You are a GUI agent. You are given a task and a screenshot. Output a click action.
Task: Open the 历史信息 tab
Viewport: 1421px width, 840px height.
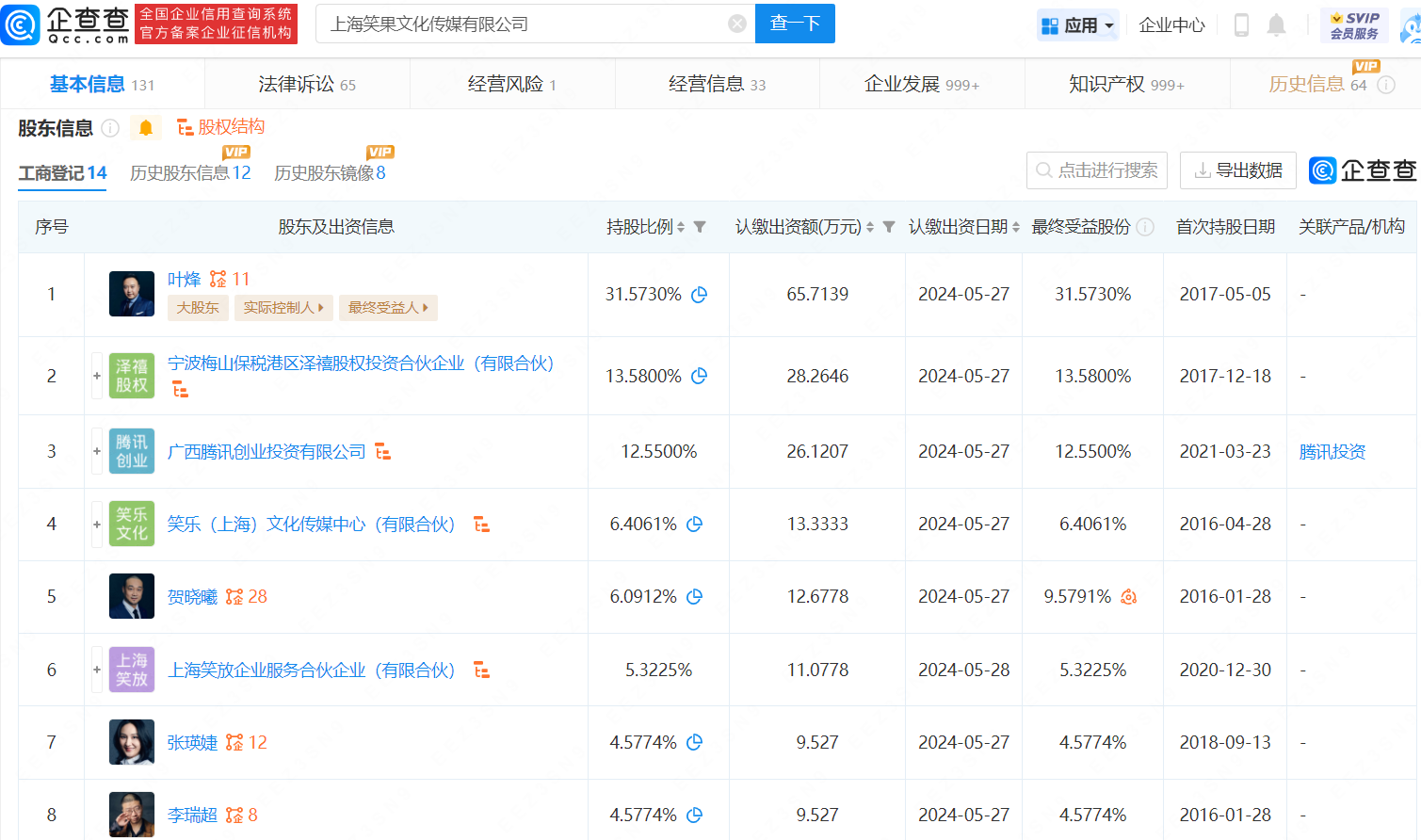coord(1317,85)
